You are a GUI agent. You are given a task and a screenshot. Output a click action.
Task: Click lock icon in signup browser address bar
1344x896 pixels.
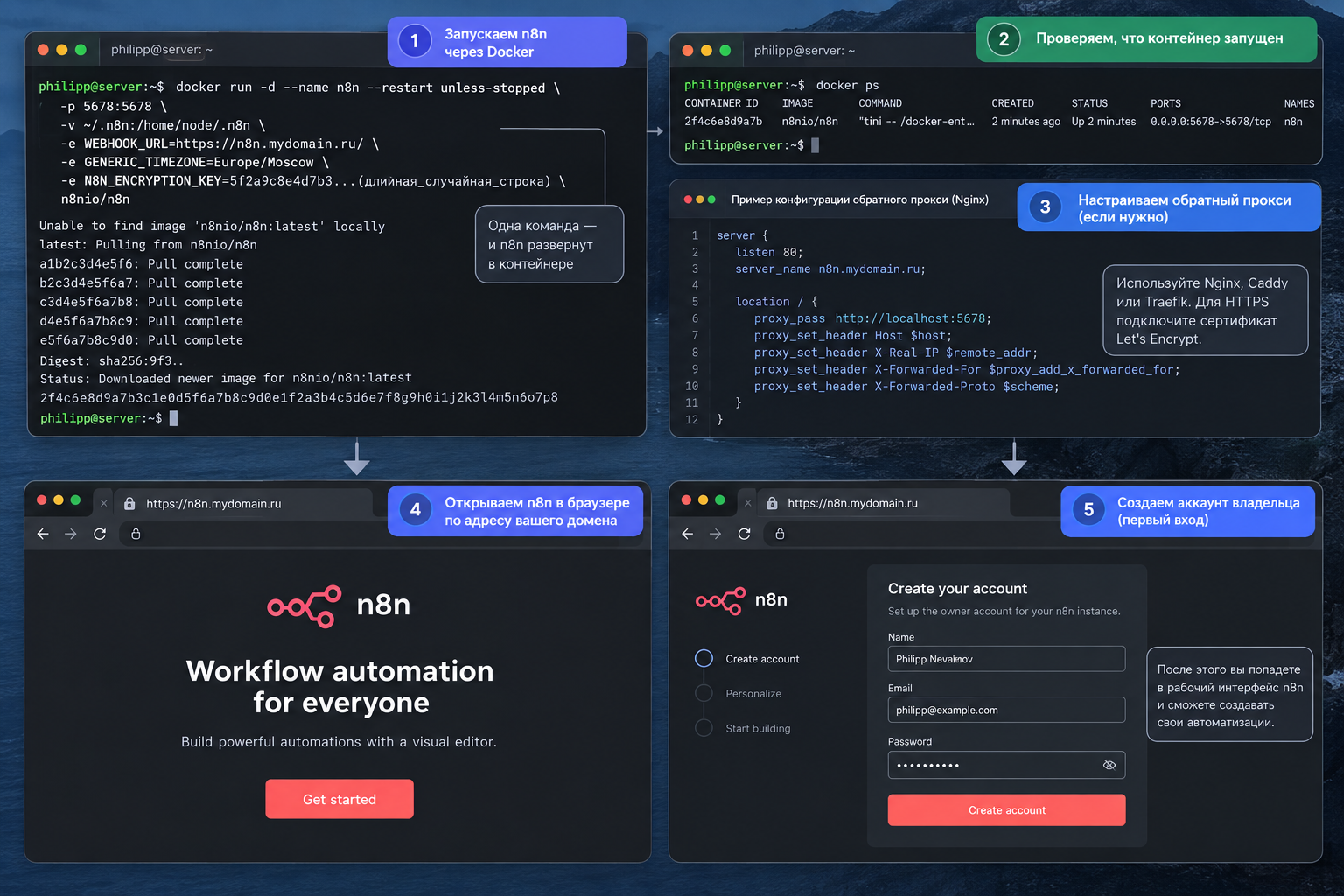coord(780,534)
